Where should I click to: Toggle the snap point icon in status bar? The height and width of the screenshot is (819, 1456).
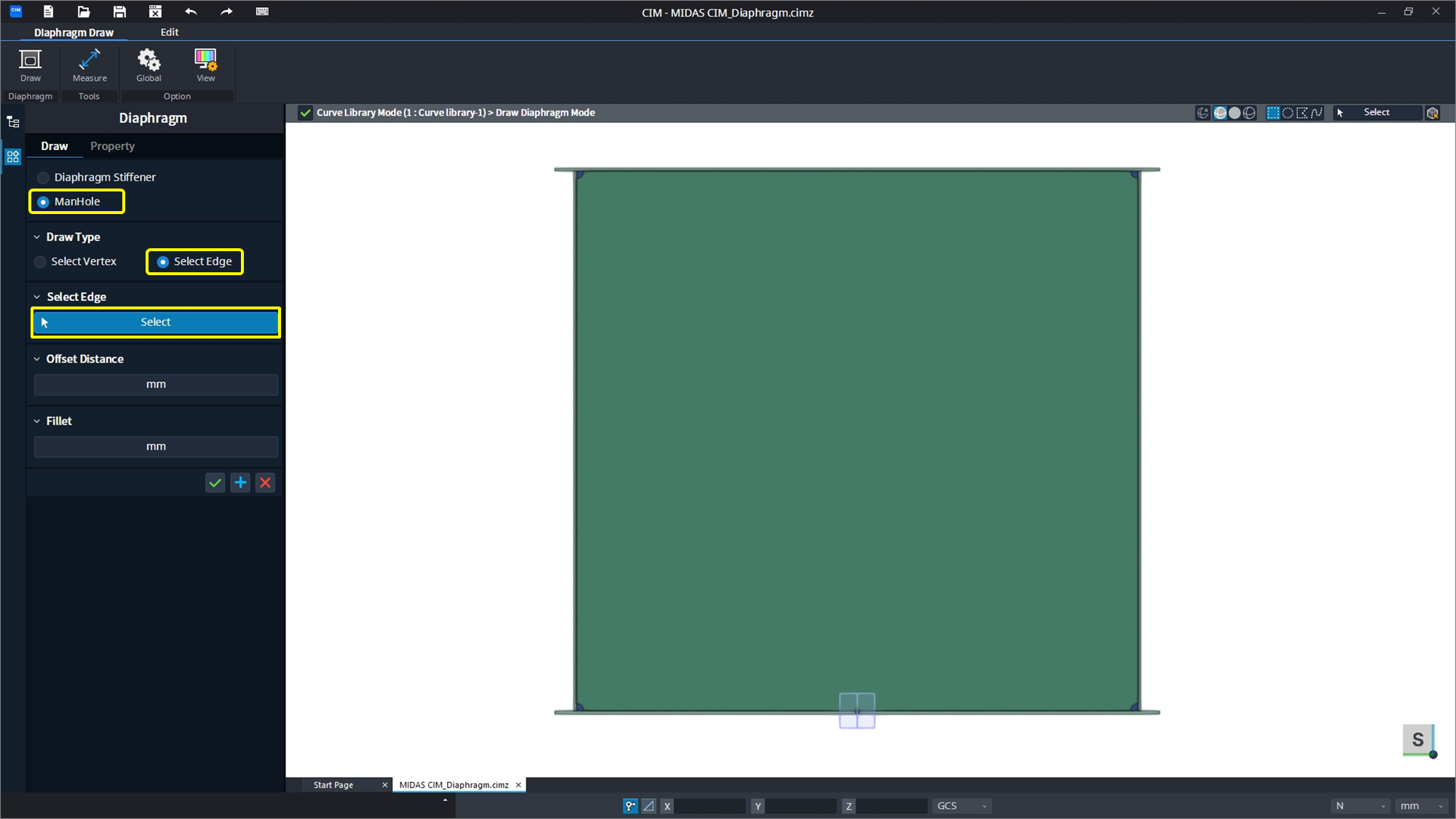[630, 806]
